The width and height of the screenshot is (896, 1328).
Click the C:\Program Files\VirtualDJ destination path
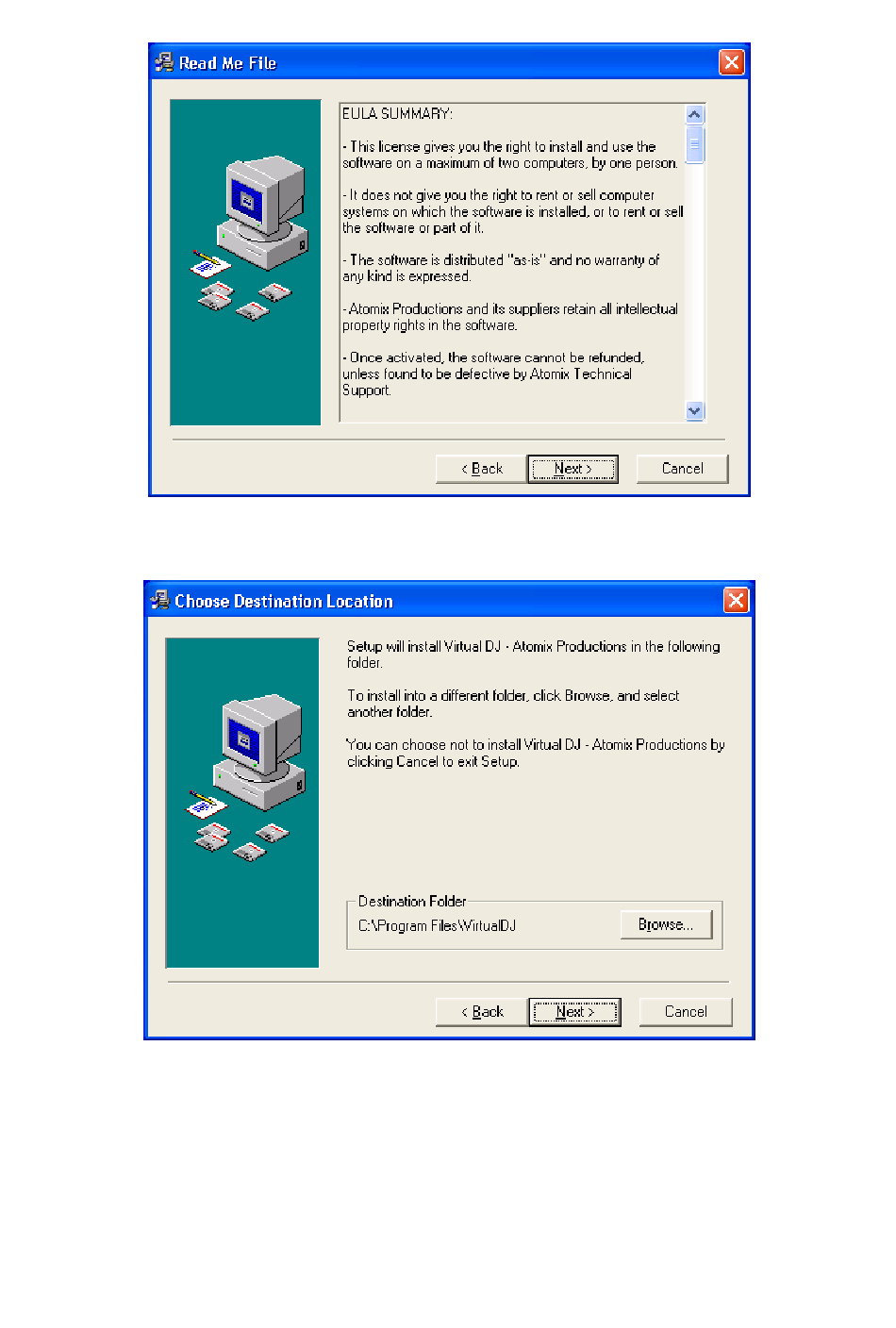[437, 926]
